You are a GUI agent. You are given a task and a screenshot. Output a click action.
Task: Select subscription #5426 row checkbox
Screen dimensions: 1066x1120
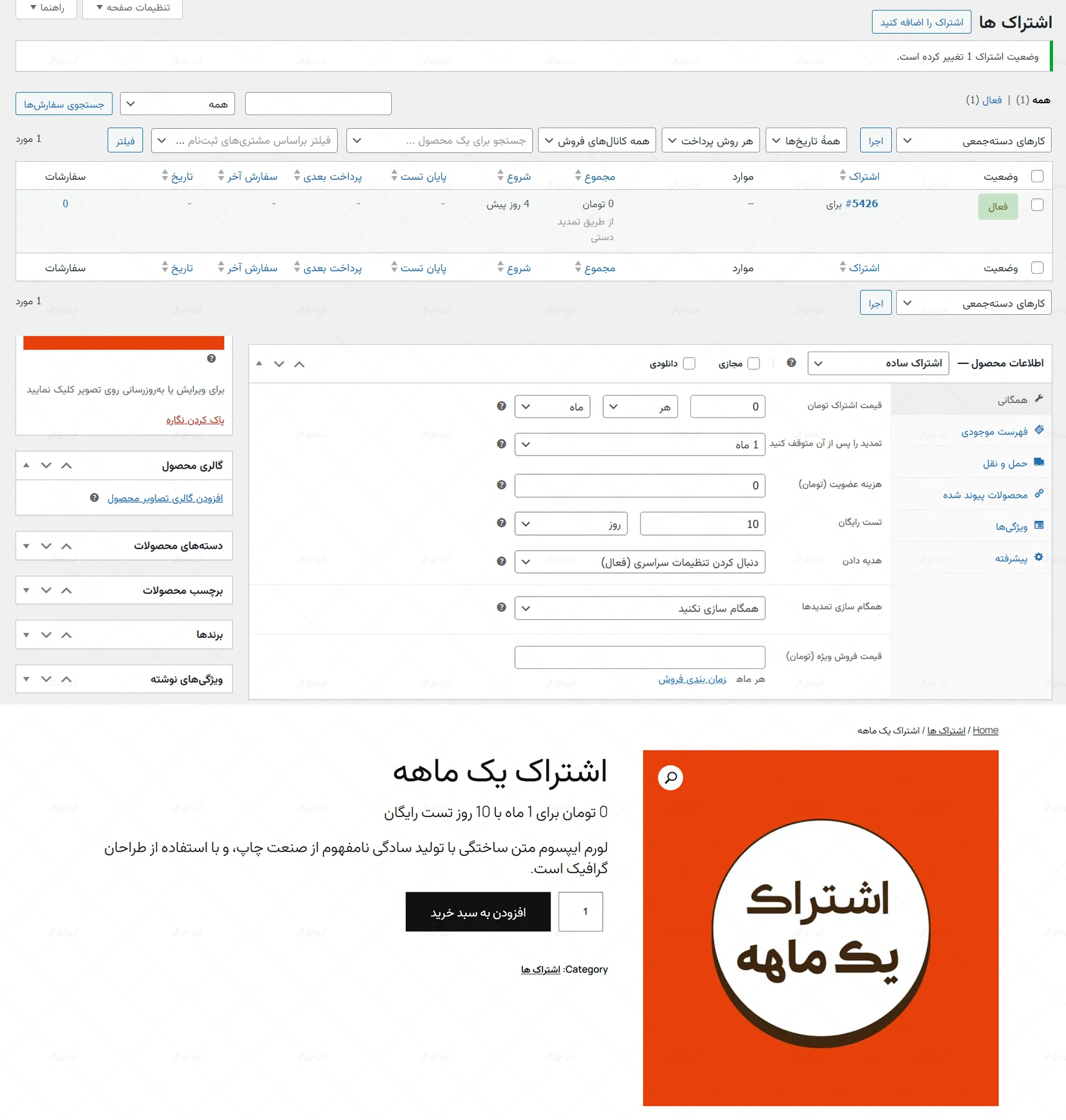click(x=1036, y=205)
